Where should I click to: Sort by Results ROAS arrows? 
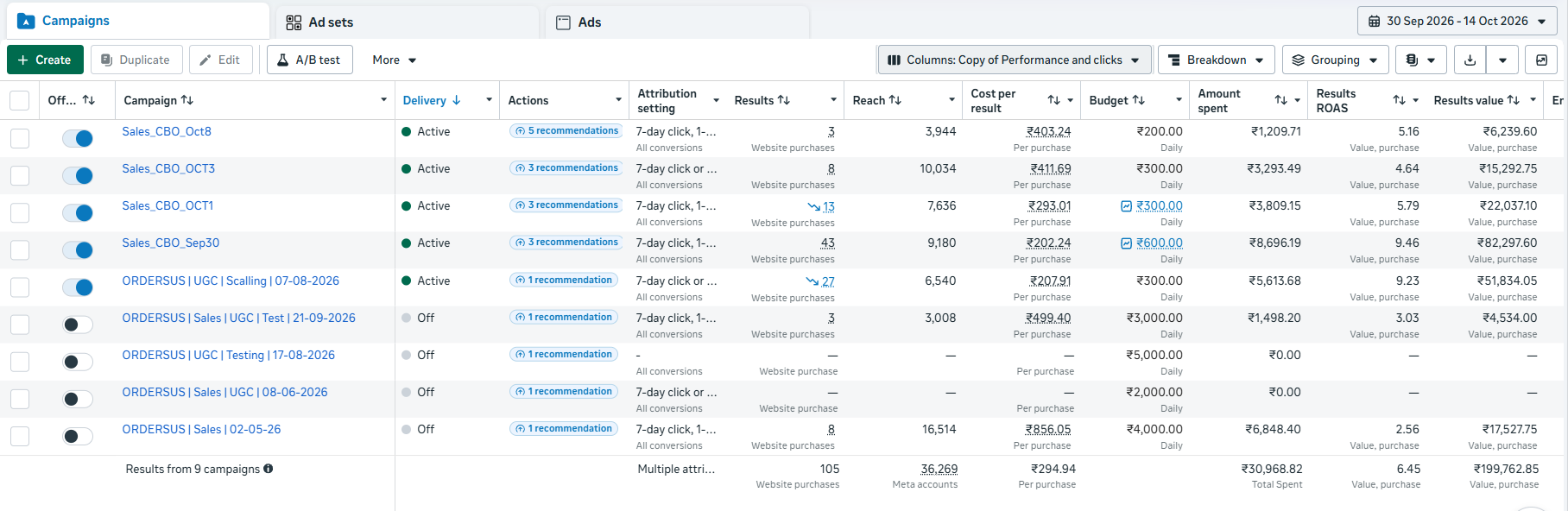click(1400, 100)
